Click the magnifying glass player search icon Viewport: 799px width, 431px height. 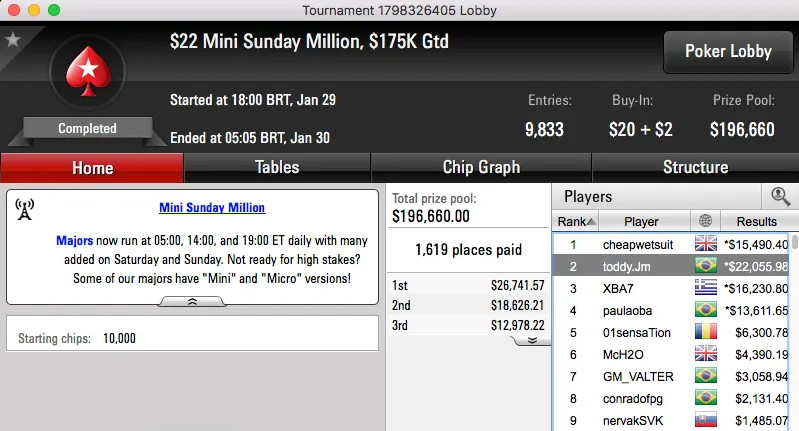779,197
